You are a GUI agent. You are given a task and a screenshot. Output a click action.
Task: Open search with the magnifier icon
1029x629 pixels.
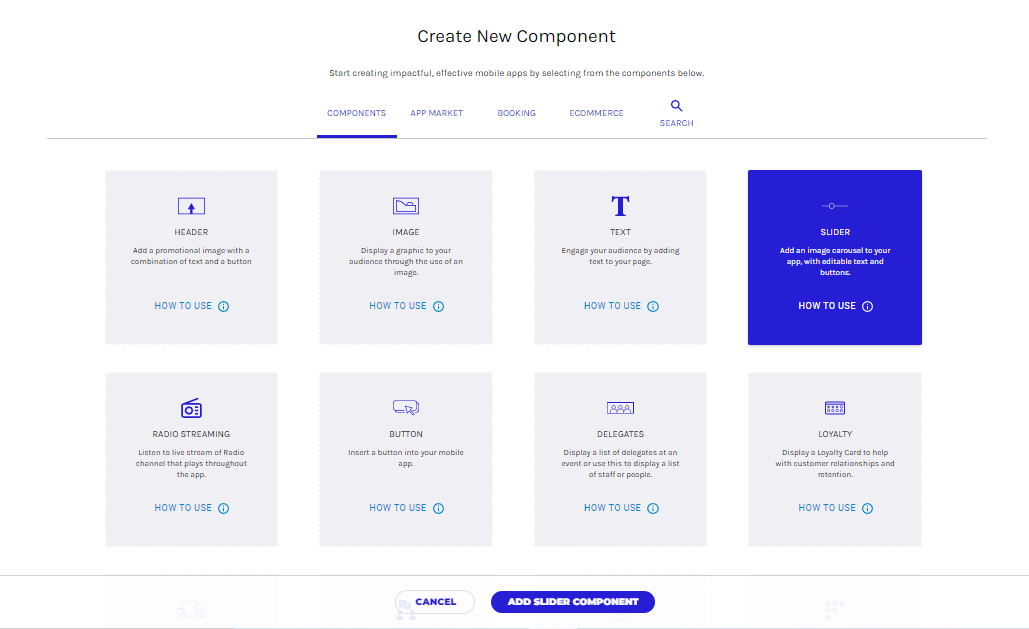pos(676,106)
